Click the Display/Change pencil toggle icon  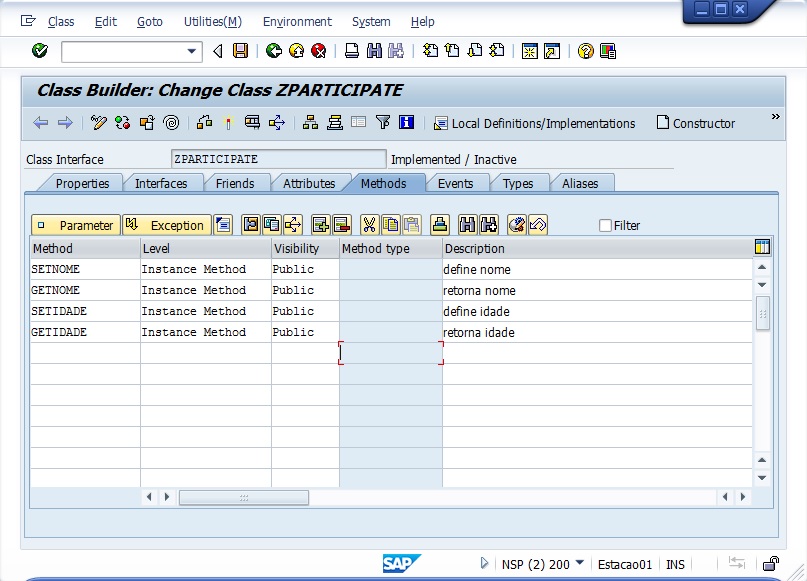98,123
